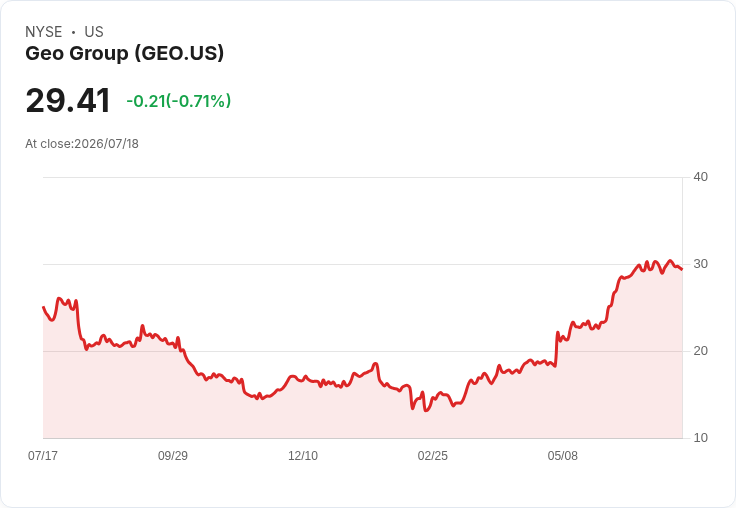The height and width of the screenshot is (508, 736).
Task: Click the 40 y-axis price label
Action: tap(700, 177)
